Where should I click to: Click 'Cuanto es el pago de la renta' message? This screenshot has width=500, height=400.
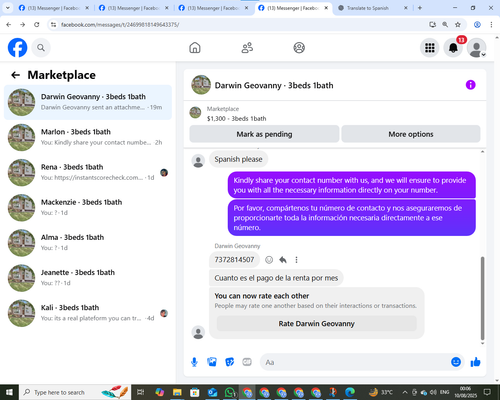pyautogui.click(x=276, y=278)
